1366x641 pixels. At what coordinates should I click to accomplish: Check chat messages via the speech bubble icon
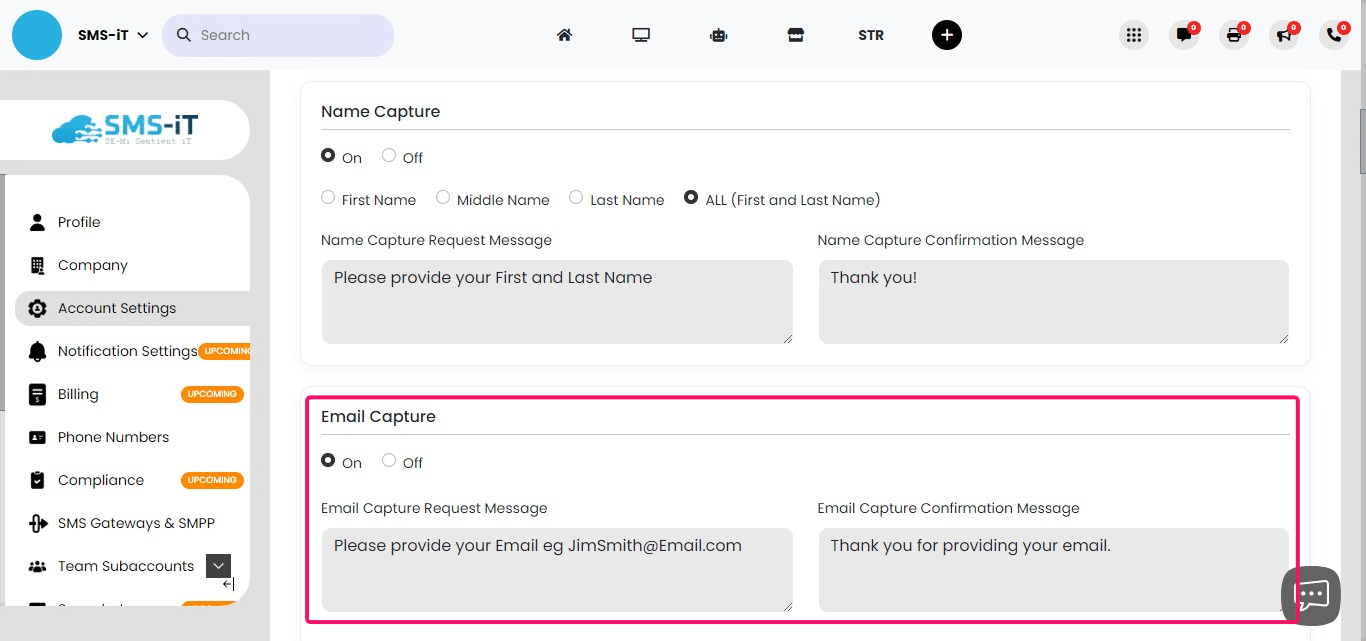[1183, 35]
